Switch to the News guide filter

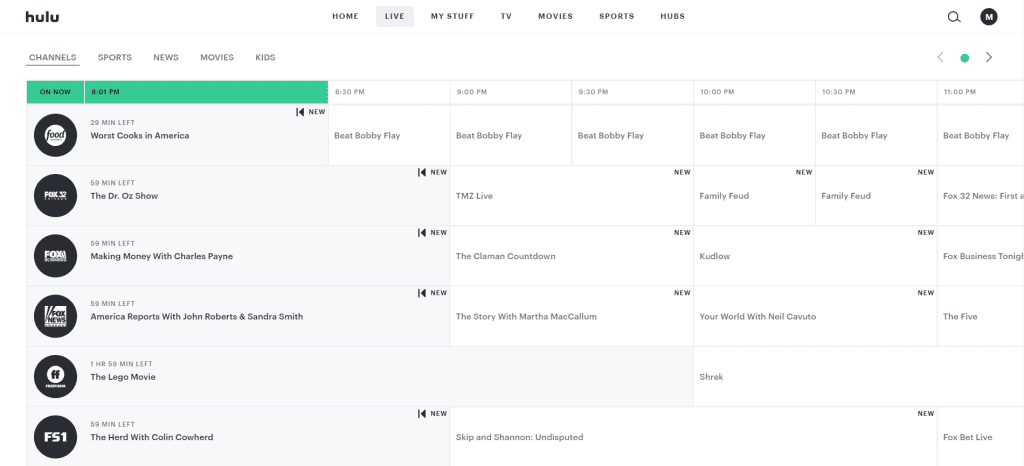166,58
